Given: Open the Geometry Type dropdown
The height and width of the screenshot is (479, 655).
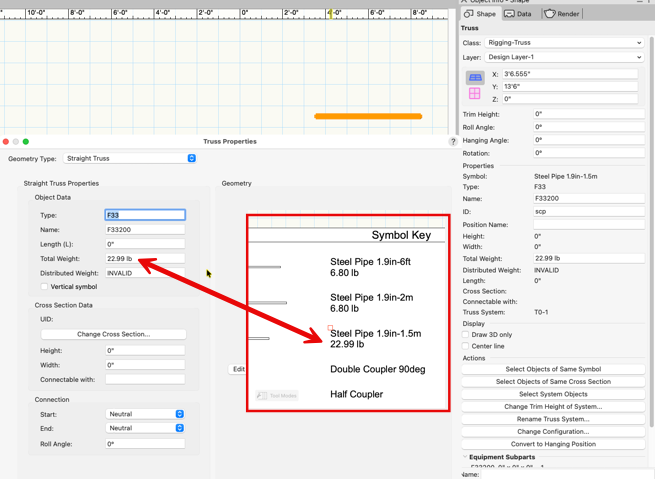Looking at the screenshot, I should coord(130,158).
